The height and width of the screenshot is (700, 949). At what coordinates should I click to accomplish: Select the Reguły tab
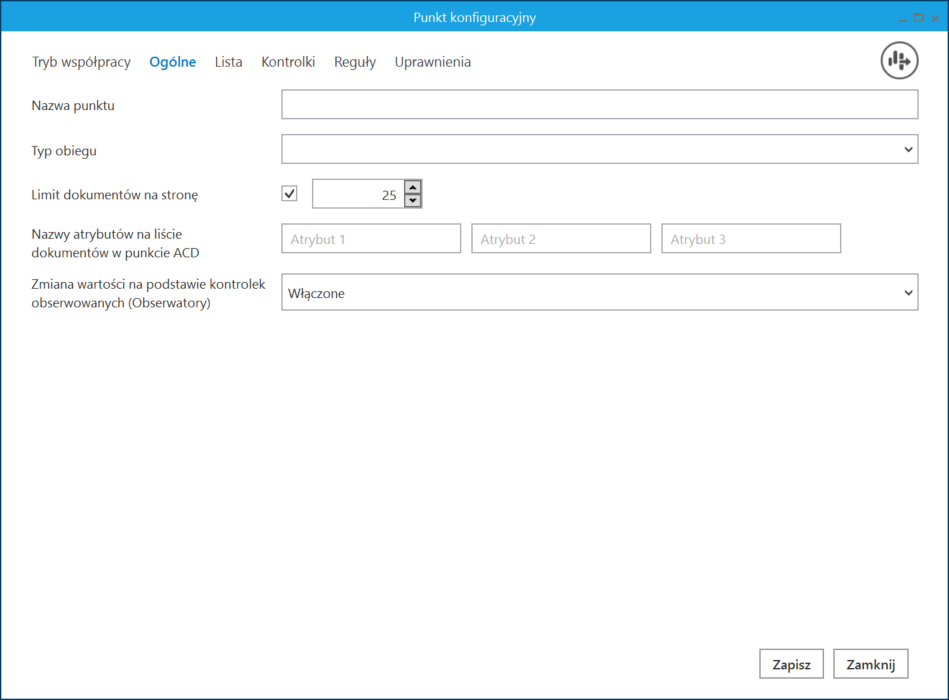coord(355,62)
